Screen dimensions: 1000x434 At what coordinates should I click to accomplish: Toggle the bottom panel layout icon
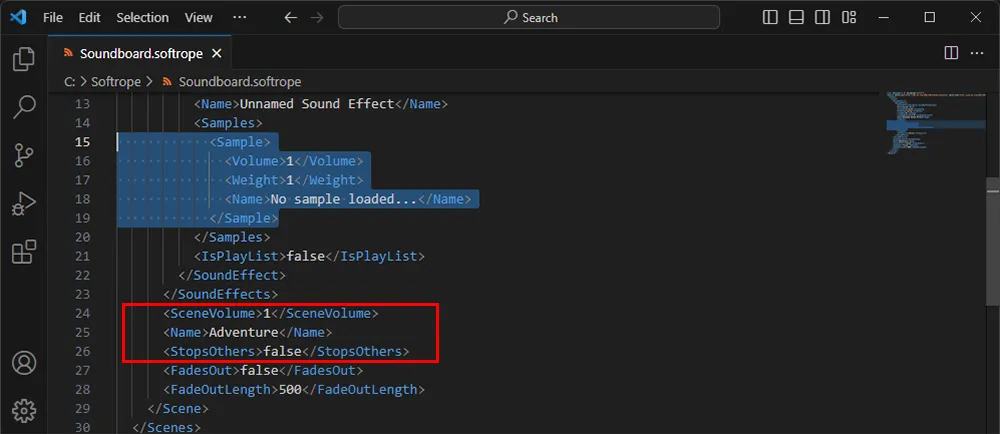(x=796, y=17)
